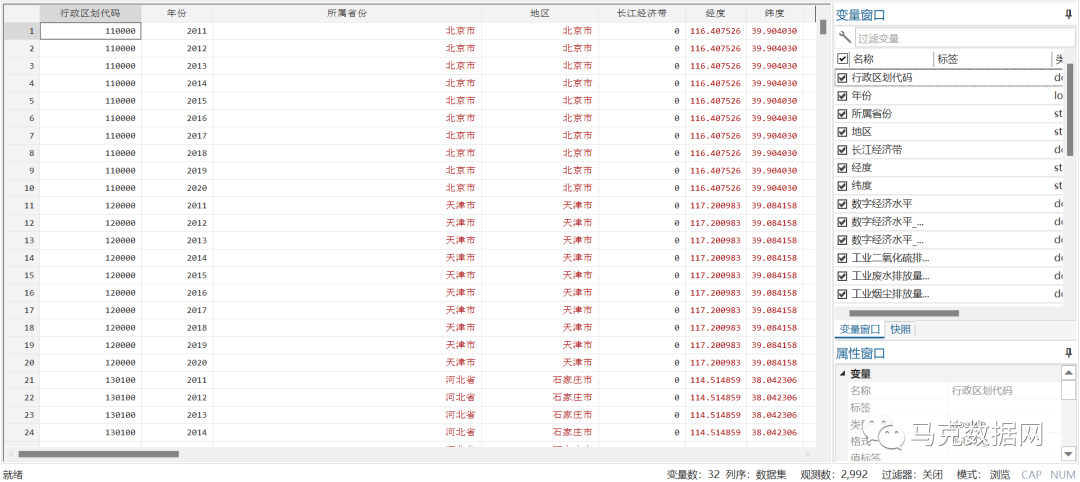1080x482 pixels.
Task: Click the variable list vertical scrollbar
Action: pyautogui.click(x=1070, y=110)
